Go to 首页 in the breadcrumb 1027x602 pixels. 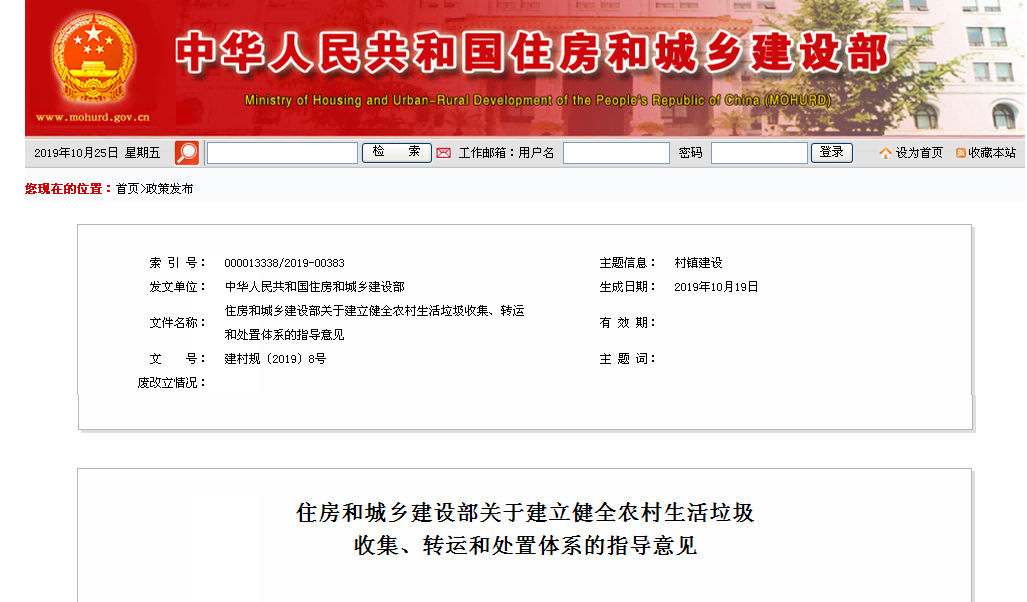coord(127,189)
